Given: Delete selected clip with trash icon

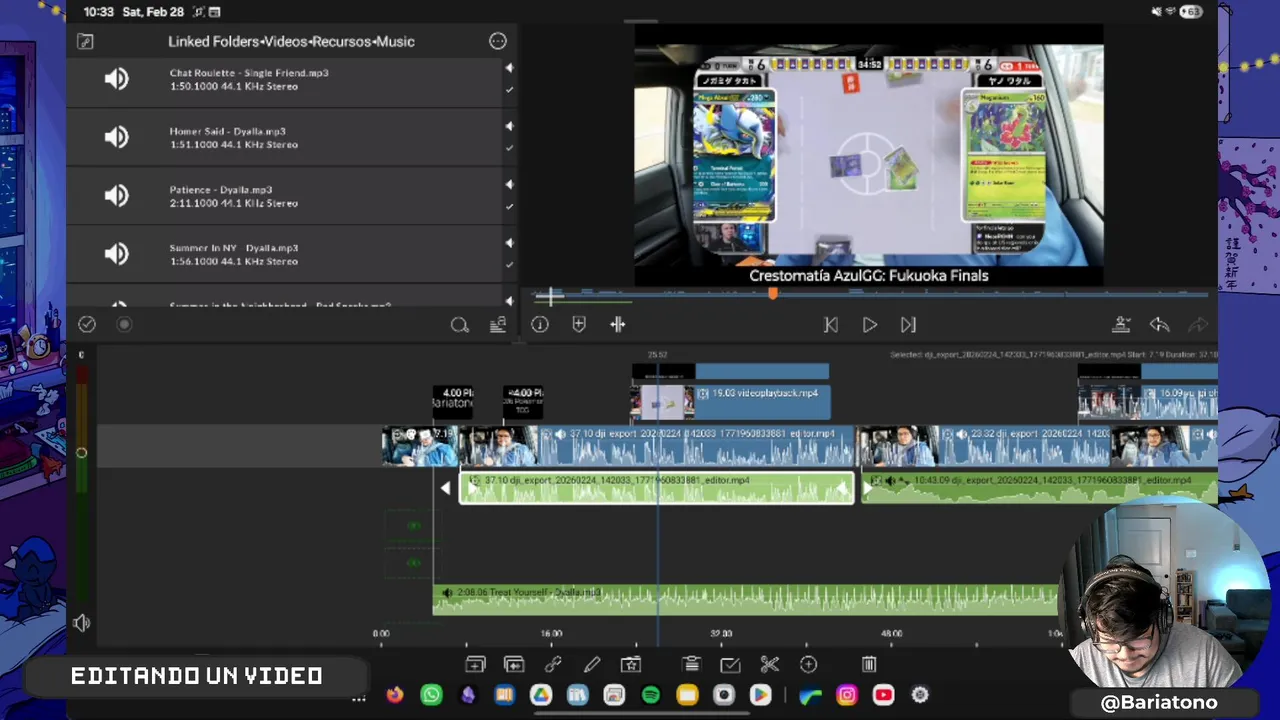Looking at the screenshot, I should [869, 664].
